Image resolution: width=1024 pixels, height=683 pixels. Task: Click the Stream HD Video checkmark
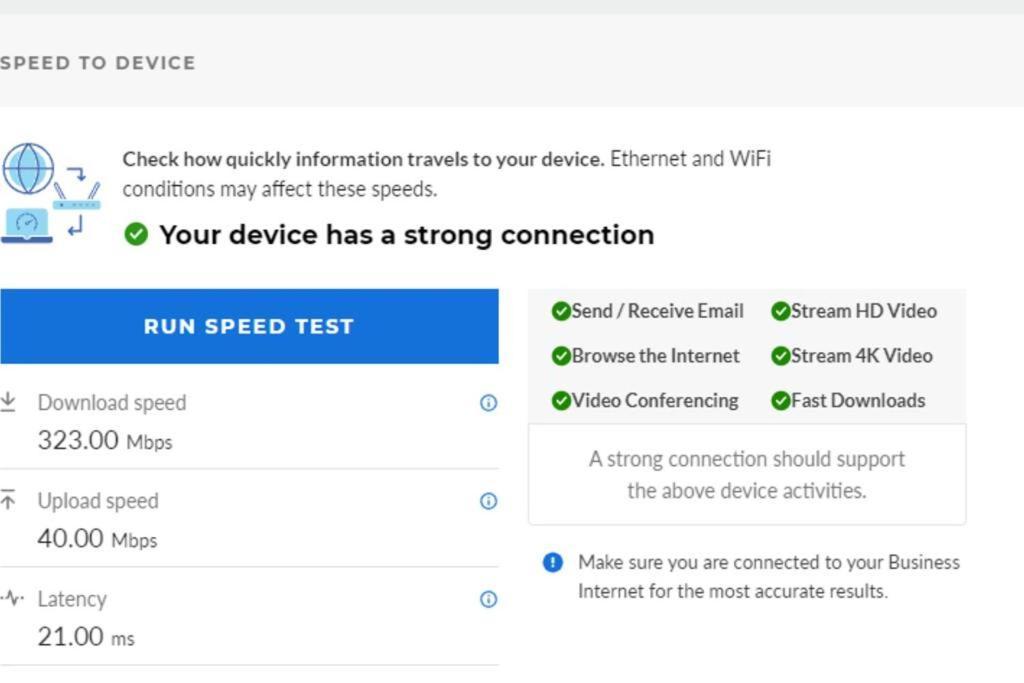[780, 311]
